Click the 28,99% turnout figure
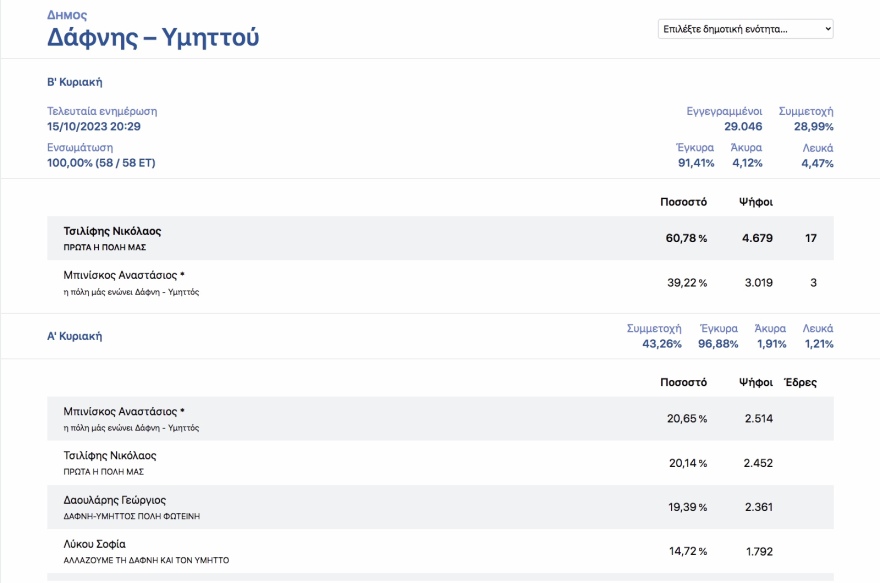 [x=813, y=127]
